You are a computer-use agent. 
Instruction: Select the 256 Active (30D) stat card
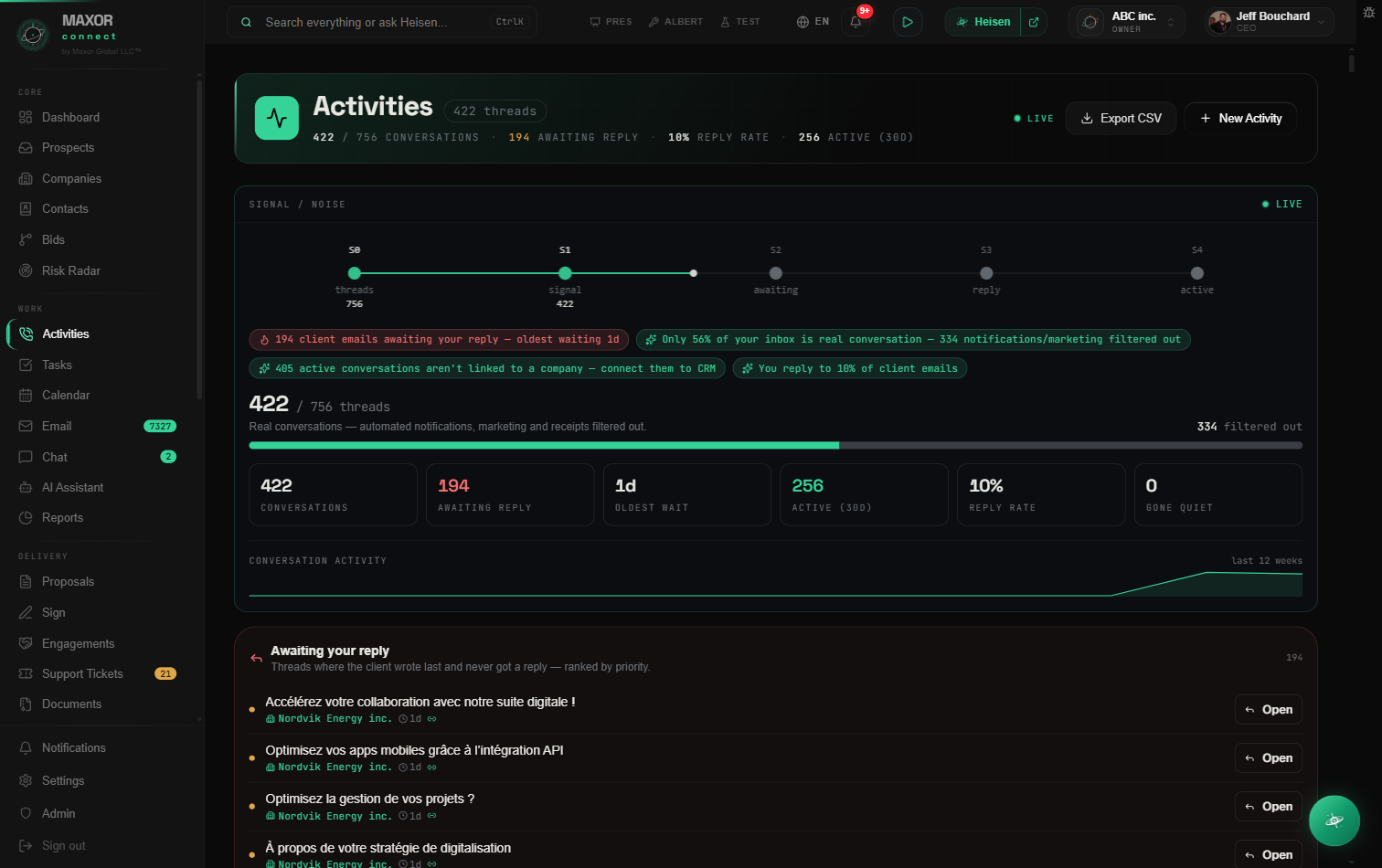[864, 494]
